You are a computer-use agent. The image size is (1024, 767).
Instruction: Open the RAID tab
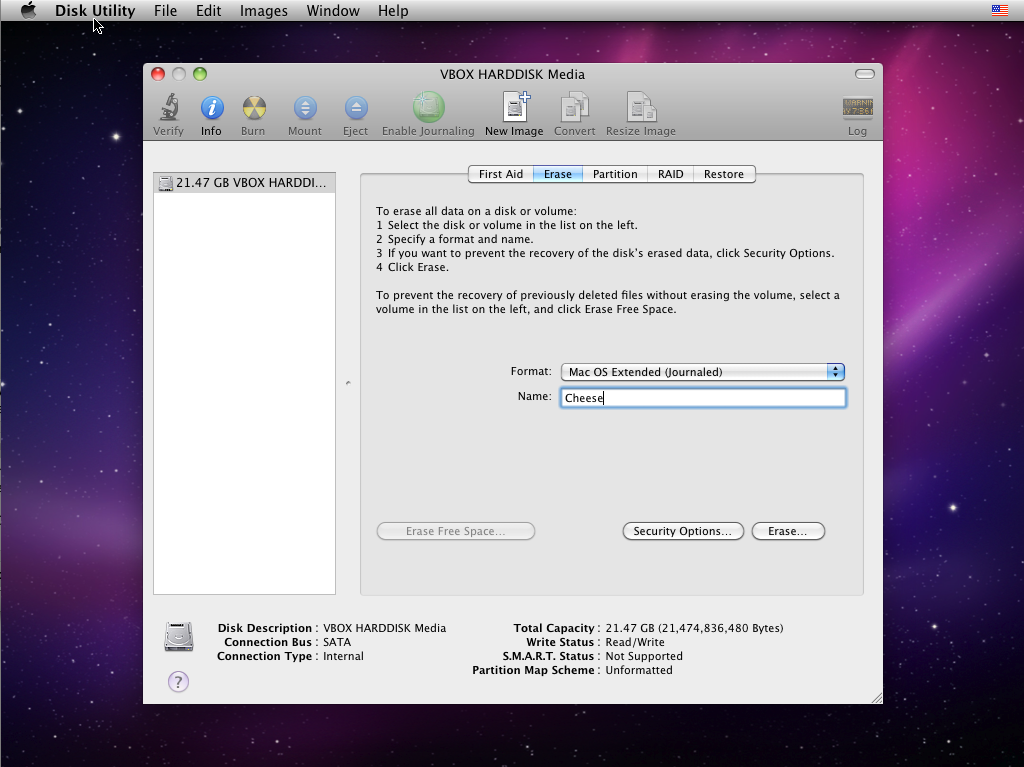pos(671,174)
